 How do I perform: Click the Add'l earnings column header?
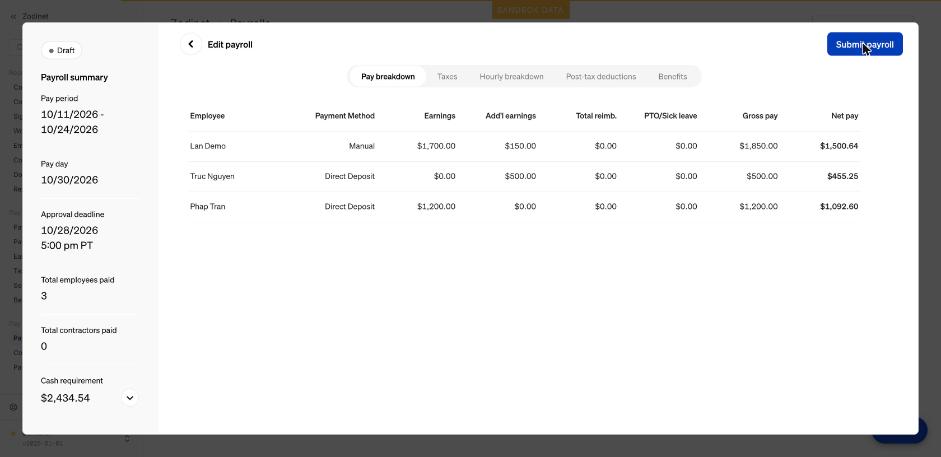pyautogui.click(x=511, y=116)
